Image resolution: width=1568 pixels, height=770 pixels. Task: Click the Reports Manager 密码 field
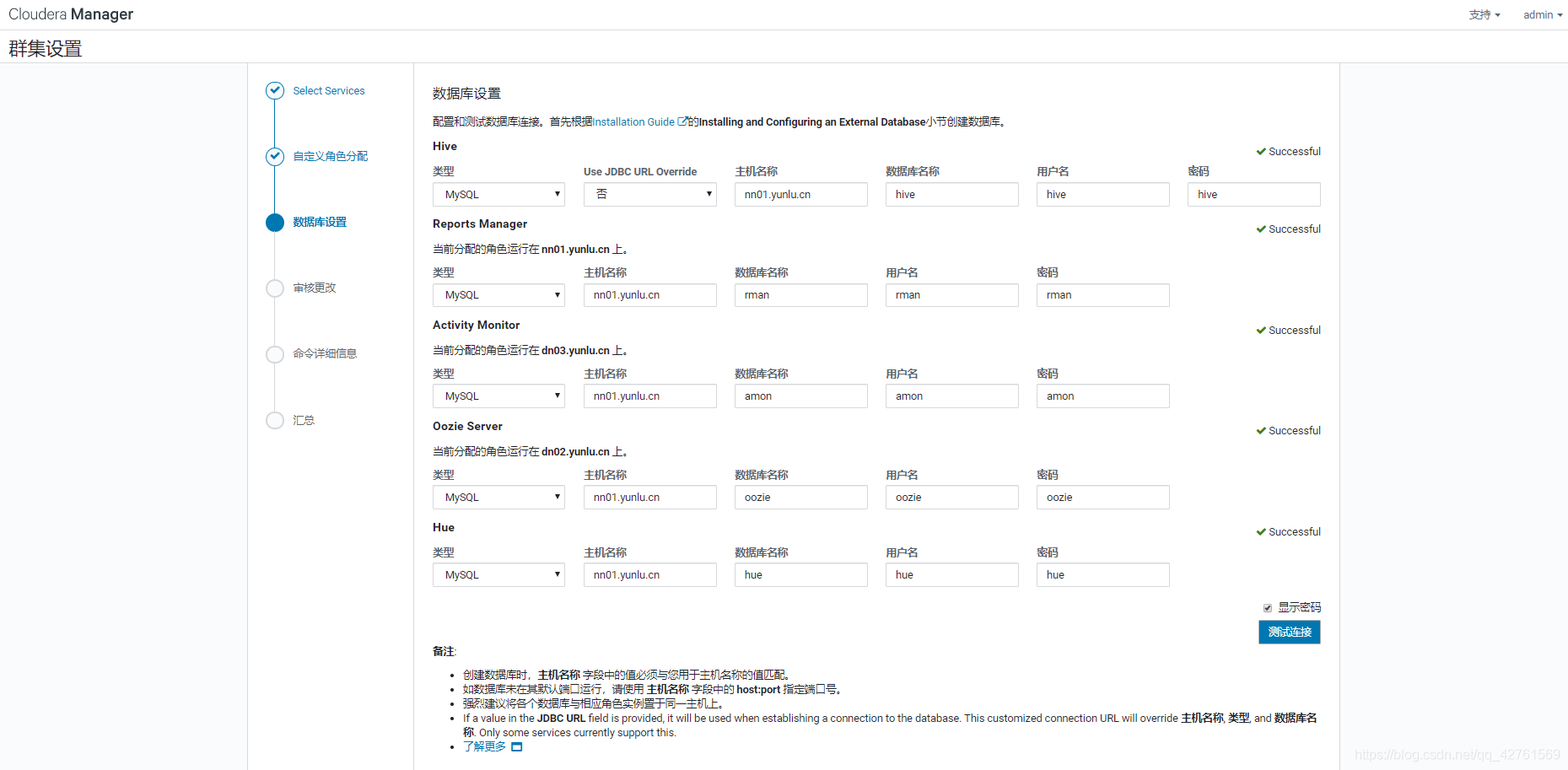[x=1103, y=295]
